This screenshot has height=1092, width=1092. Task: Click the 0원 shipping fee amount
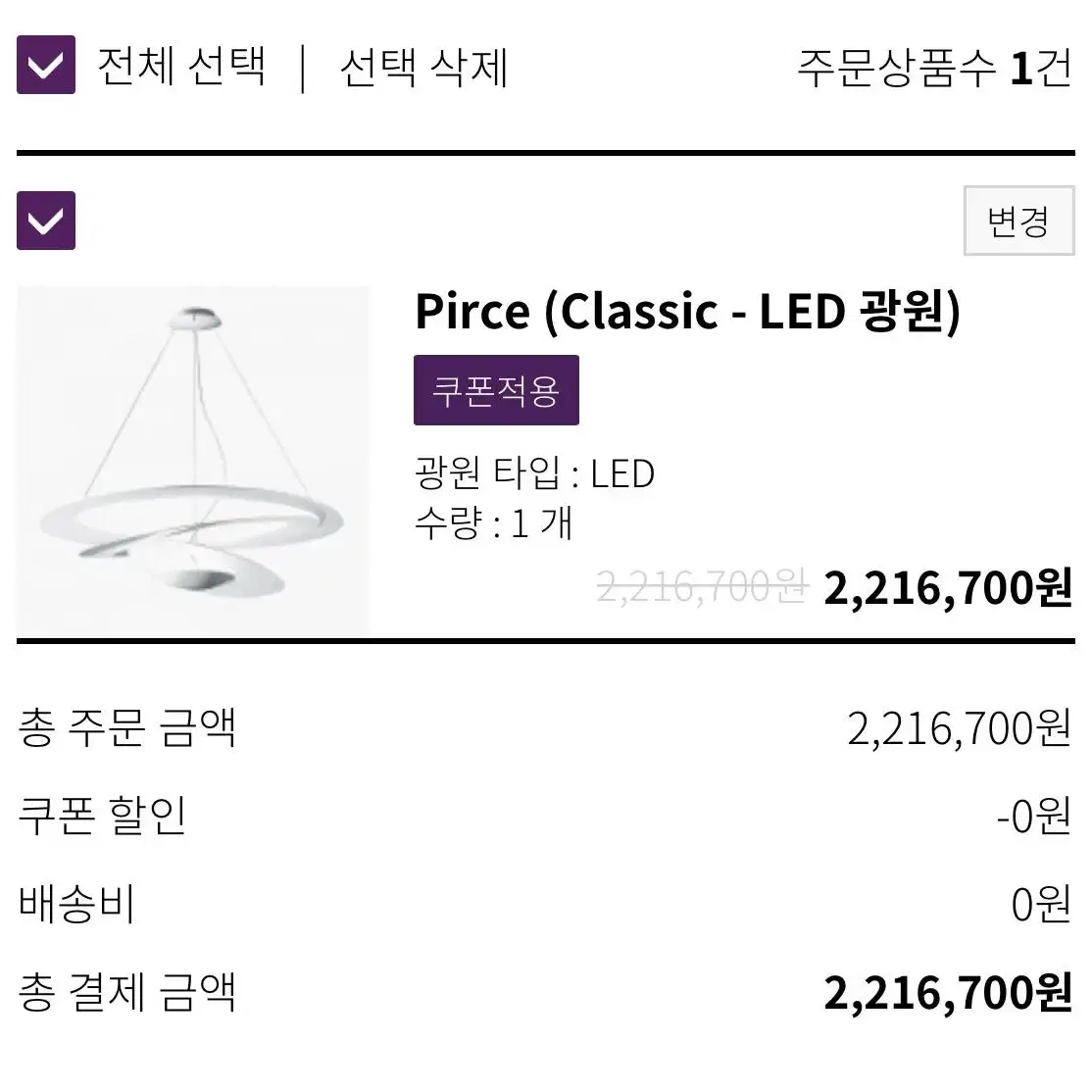(1041, 904)
